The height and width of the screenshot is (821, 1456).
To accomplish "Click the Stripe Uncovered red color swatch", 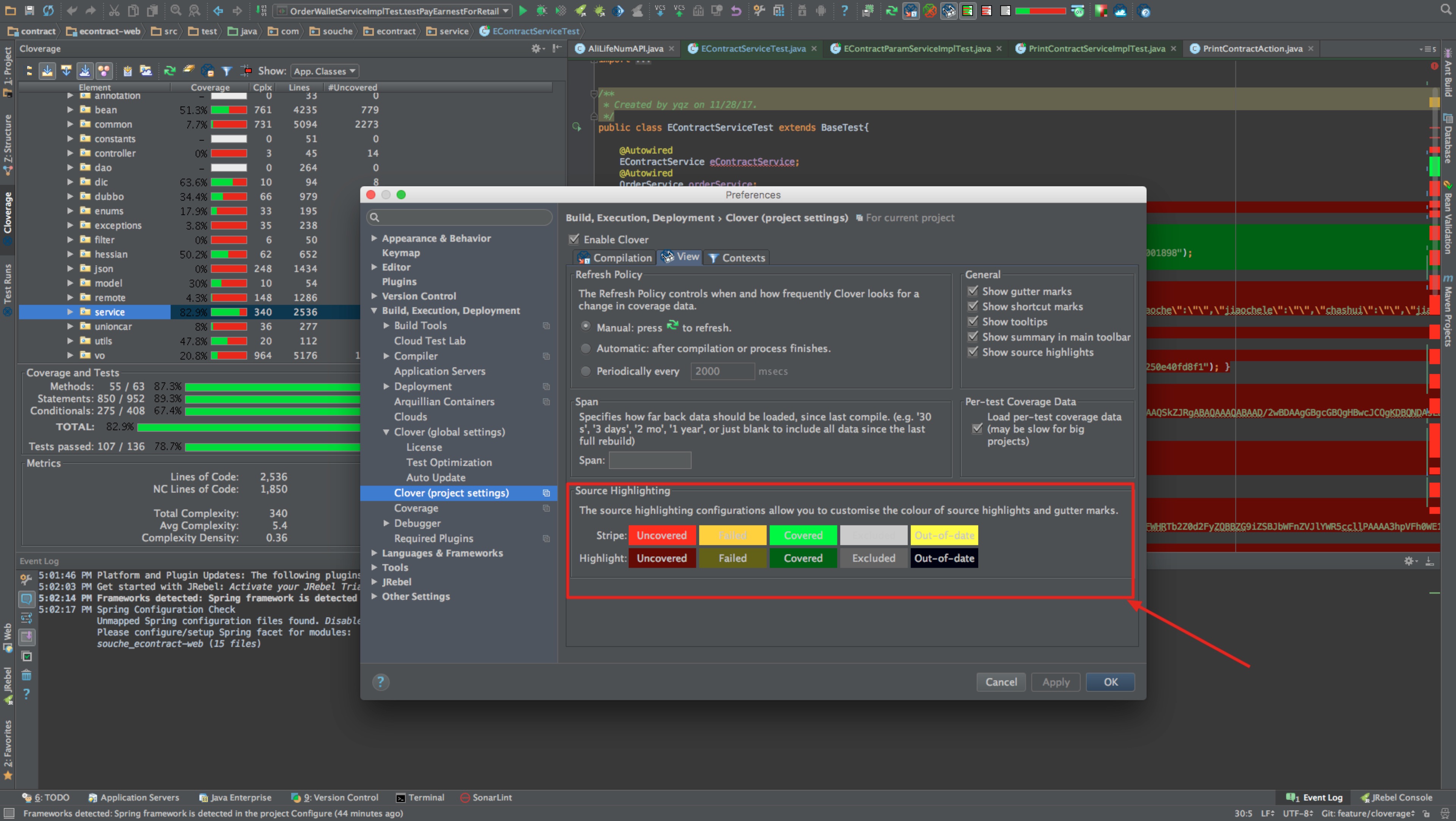I will pyautogui.click(x=662, y=535).
